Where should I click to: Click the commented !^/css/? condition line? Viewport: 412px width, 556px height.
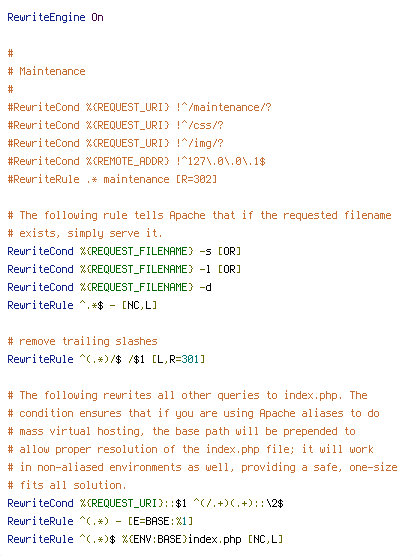[116, 125]
